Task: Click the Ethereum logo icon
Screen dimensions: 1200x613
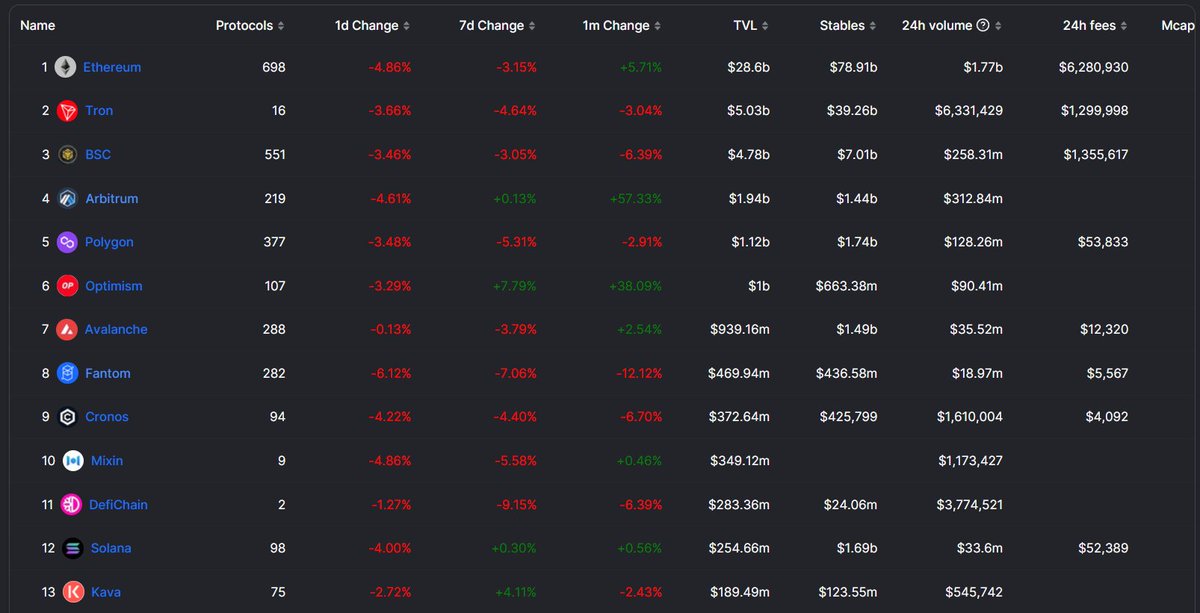Action: click(66, 67)
